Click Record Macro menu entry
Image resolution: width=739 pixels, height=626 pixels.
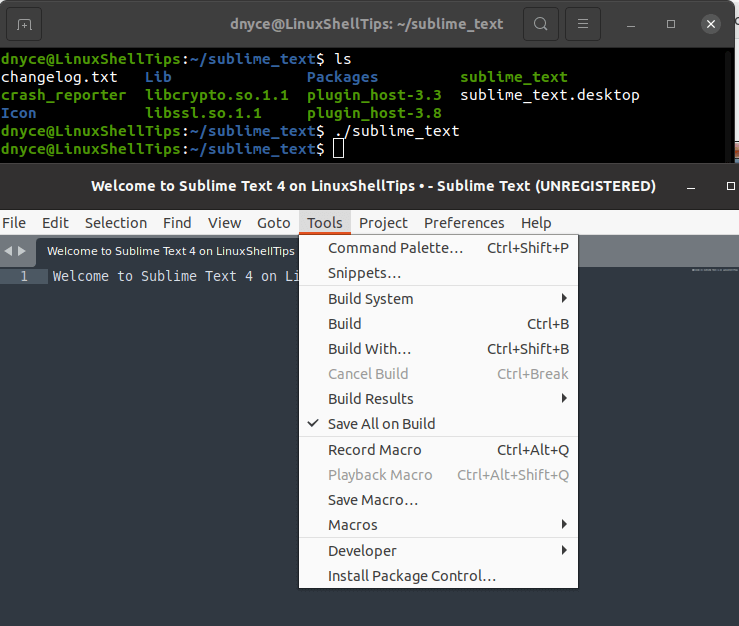[438, 450]
